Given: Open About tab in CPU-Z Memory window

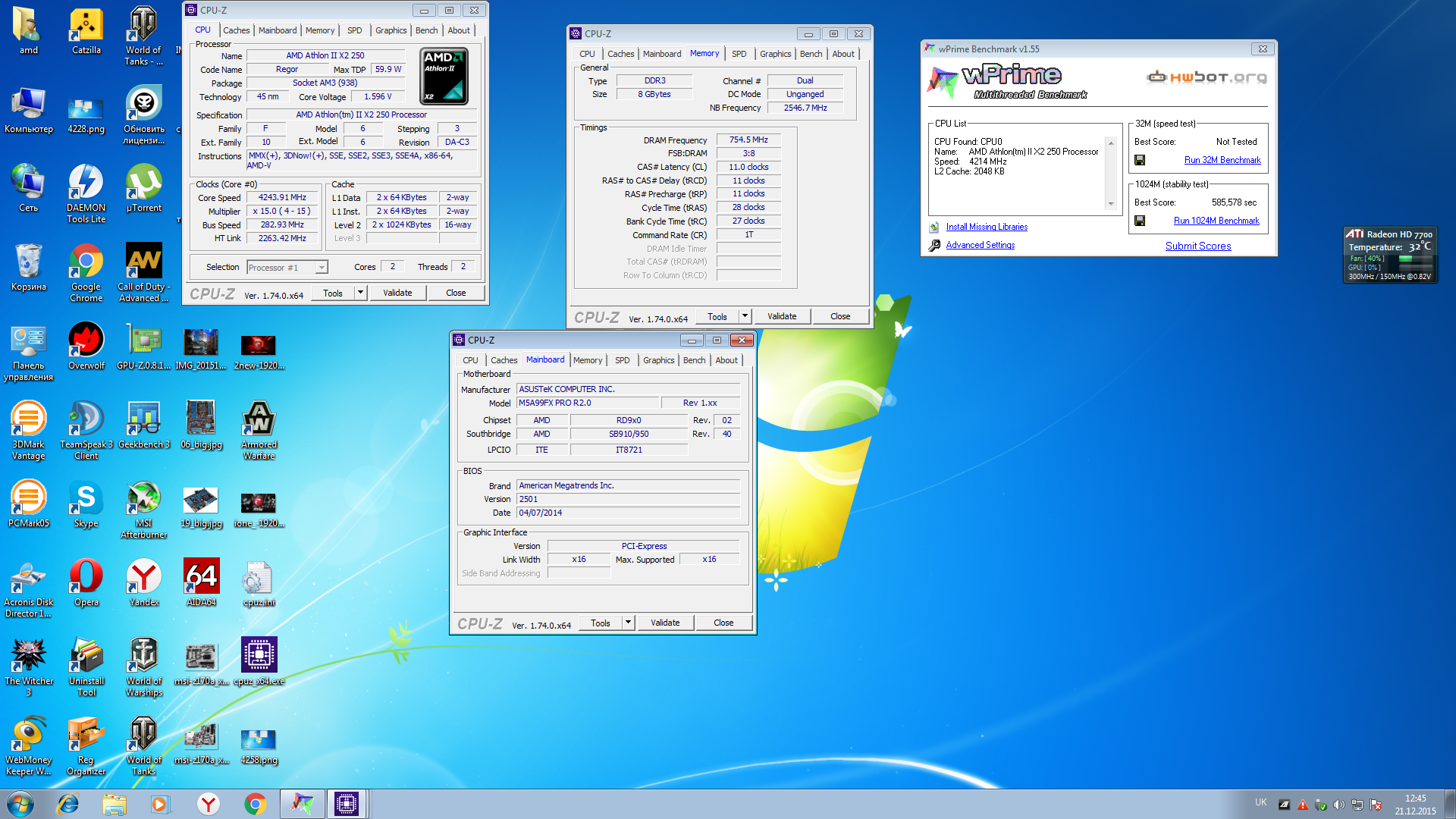Looking at the screenshot, I should click(x=843, y=54).
